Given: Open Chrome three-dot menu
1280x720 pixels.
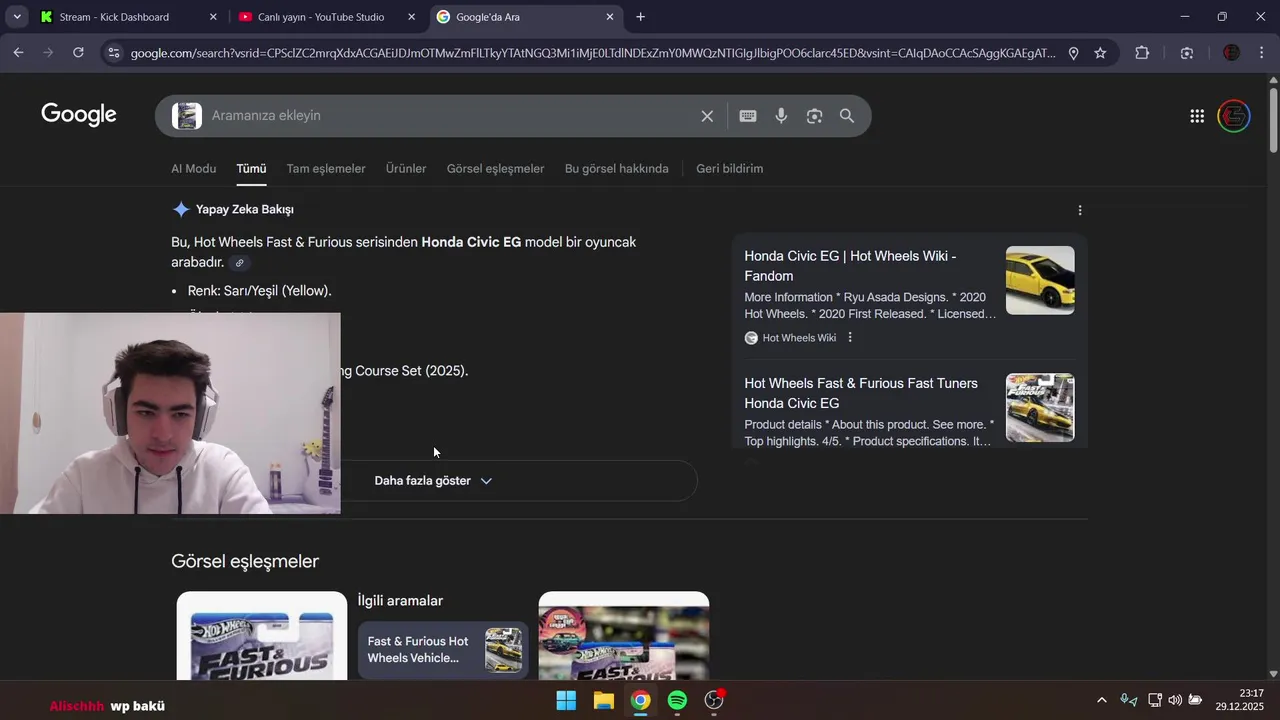Looking at the screenshot, I should pyautogui.click(x=1262, y=53).
